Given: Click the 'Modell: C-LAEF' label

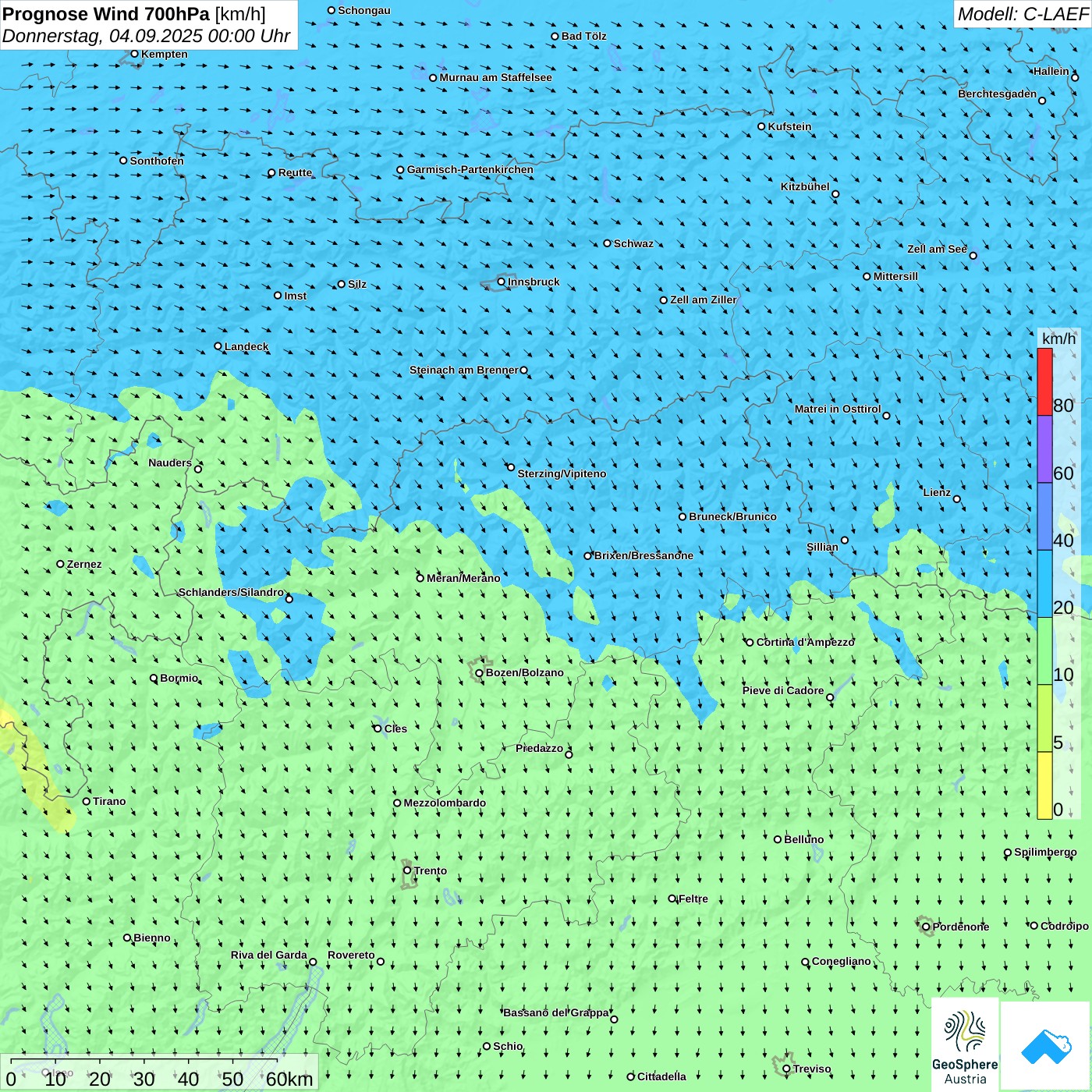Looking at the screenshot, I should (x=1022, y=14).
